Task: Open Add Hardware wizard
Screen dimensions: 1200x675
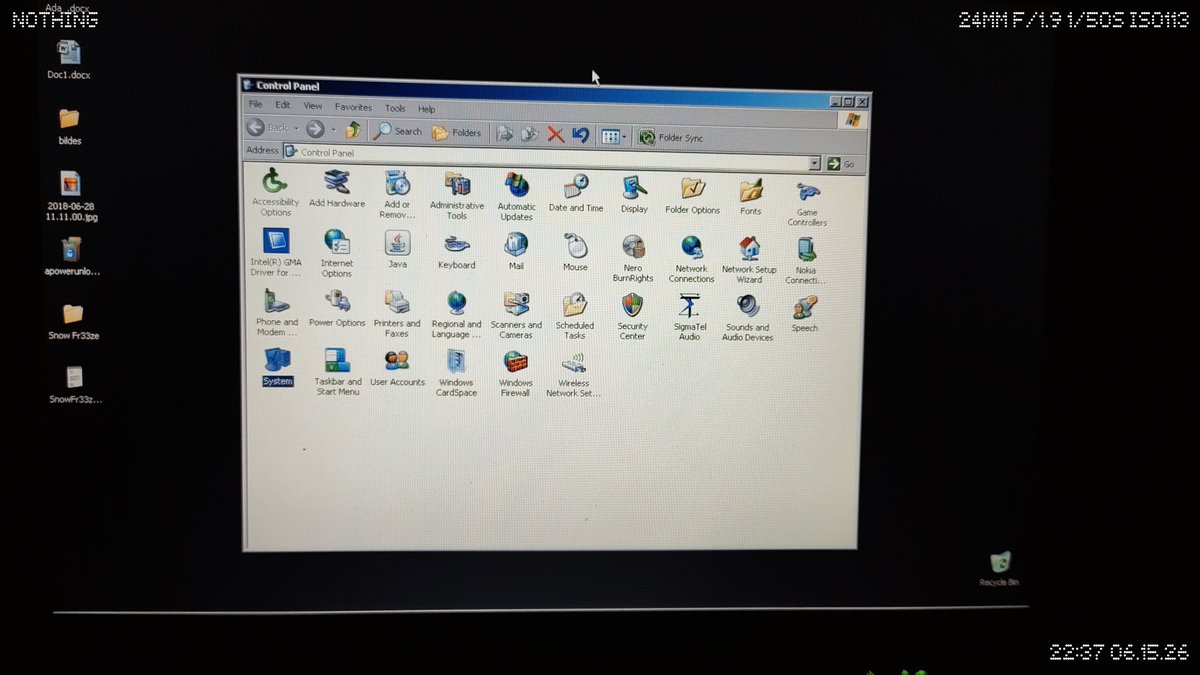Action: [x=337, y=189]
